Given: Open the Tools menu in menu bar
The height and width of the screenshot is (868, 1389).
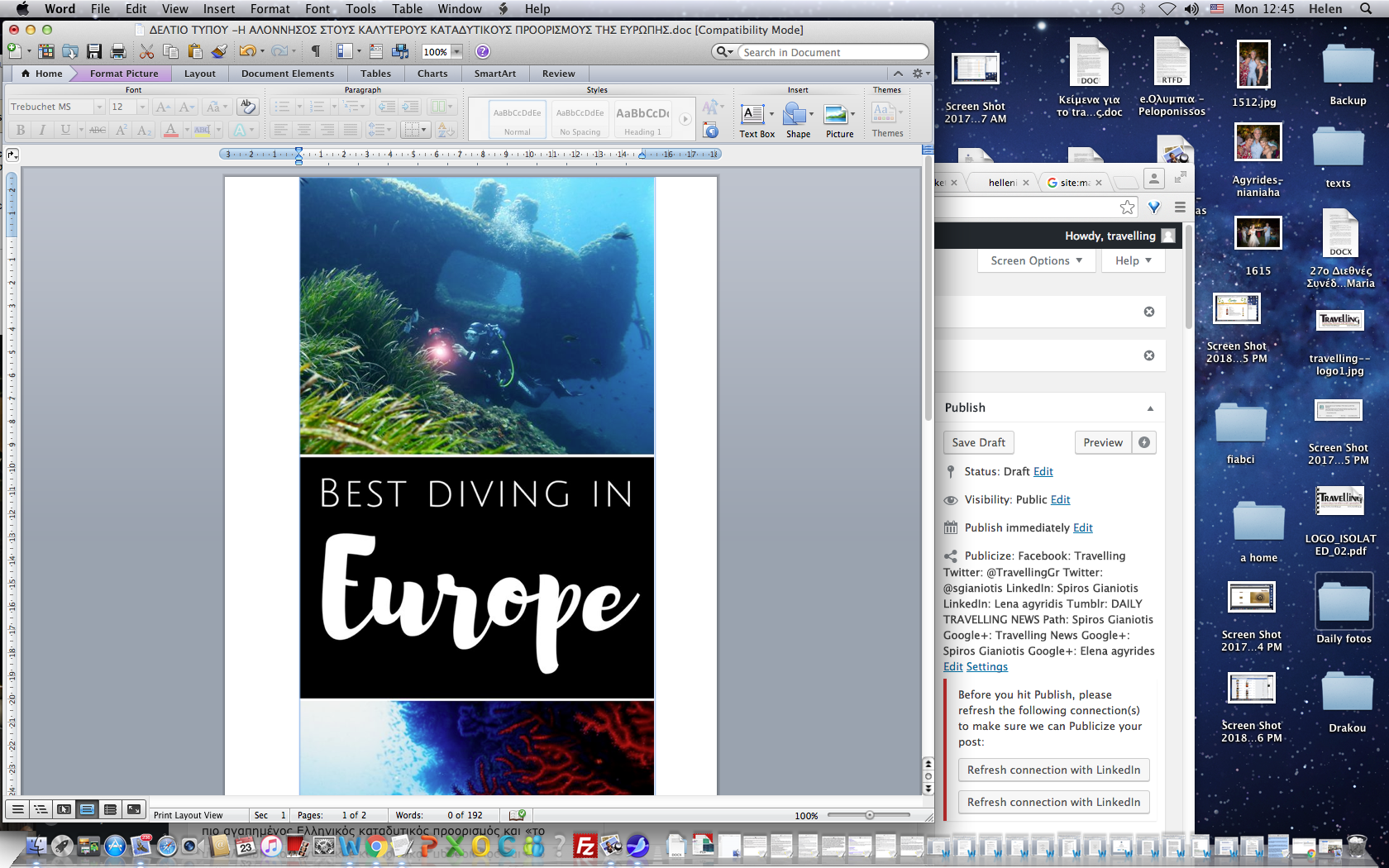Looking at the screenshot, I should click(x=360, y=9).
